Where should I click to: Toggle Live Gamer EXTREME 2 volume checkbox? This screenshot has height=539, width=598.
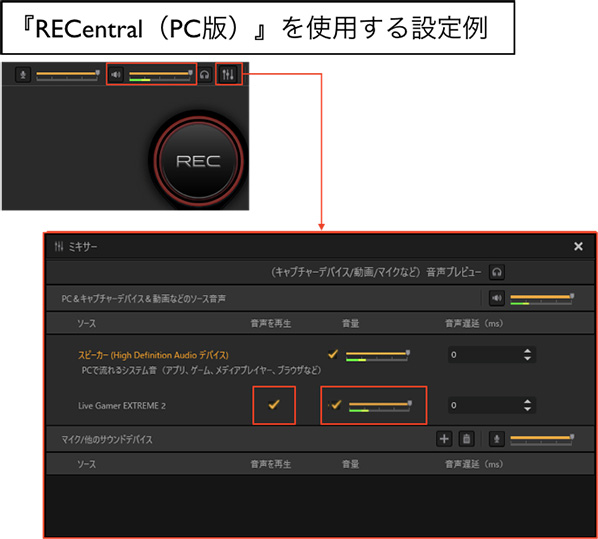336,404
